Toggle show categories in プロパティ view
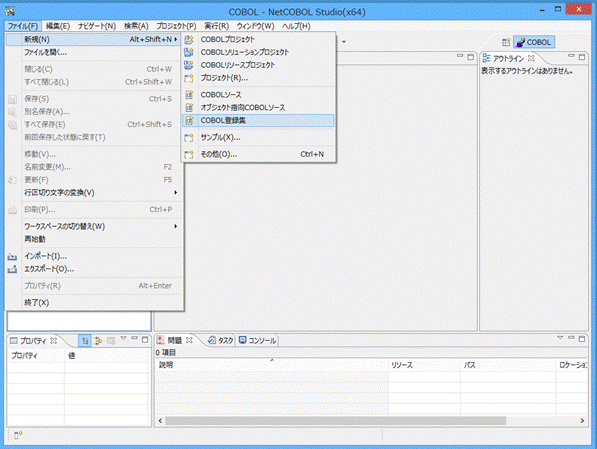 click(85, 340)
